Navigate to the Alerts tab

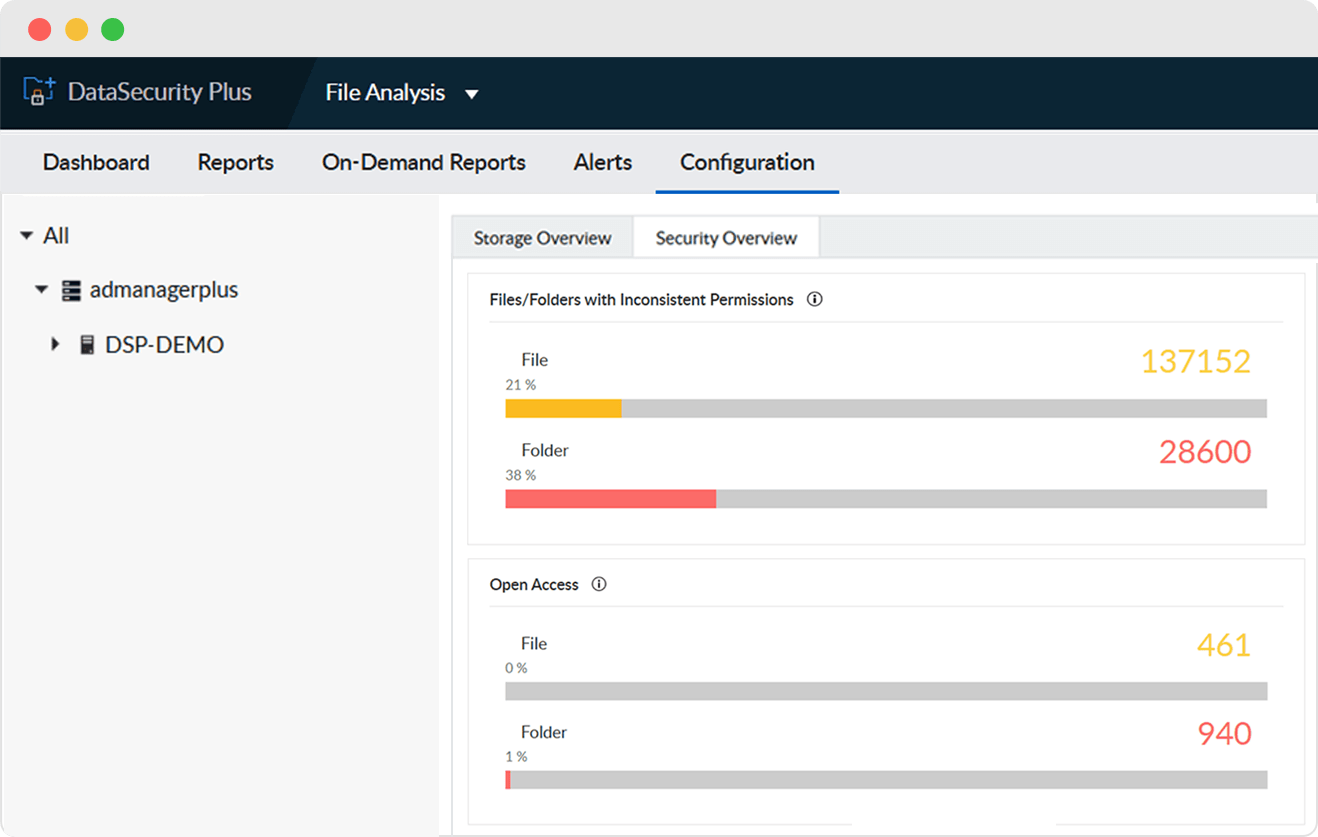pos(602,162)
